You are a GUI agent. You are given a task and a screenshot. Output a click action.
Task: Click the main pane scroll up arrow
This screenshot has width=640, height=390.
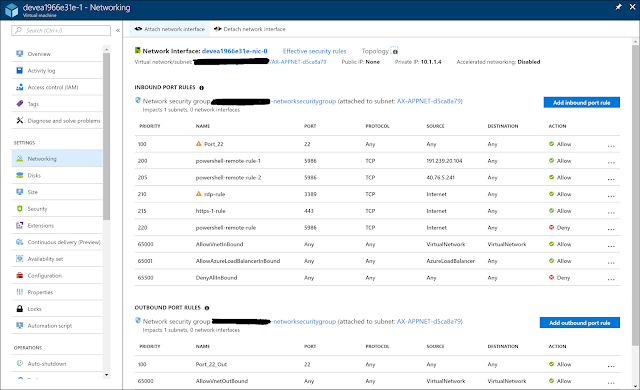pos(635,42)
